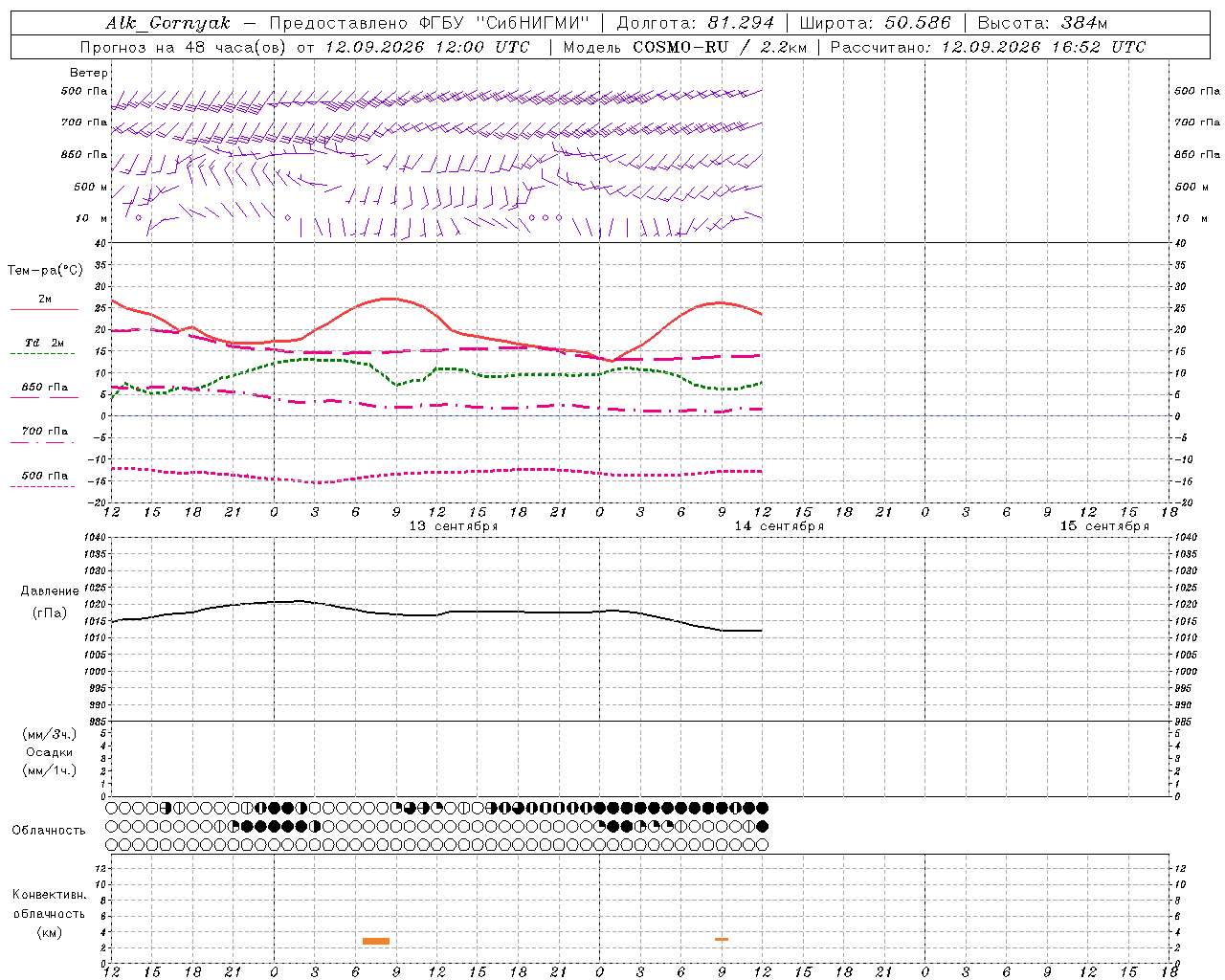This screenshot has height=980, width=1225.
Task: Click the large orange convective cloud bar
Action: coord(376,941)
